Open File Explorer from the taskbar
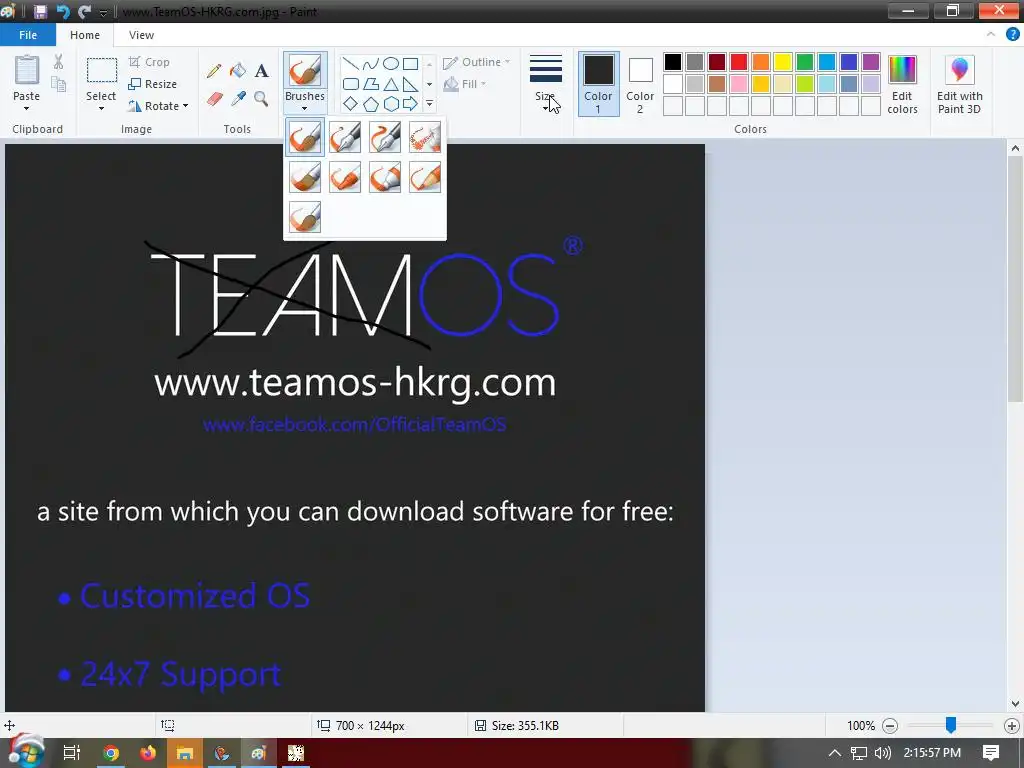This screenshot has width=1024, height=768. (185, 753)
